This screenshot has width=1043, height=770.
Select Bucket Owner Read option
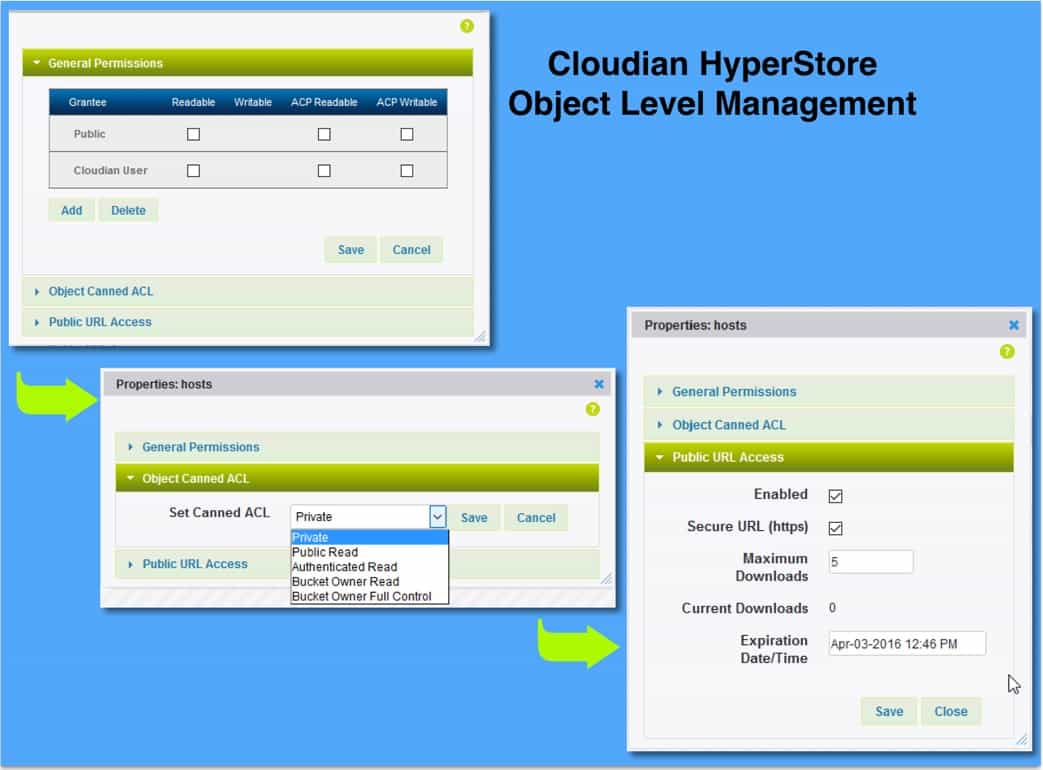pyautogui.click(x=369, y=581)
